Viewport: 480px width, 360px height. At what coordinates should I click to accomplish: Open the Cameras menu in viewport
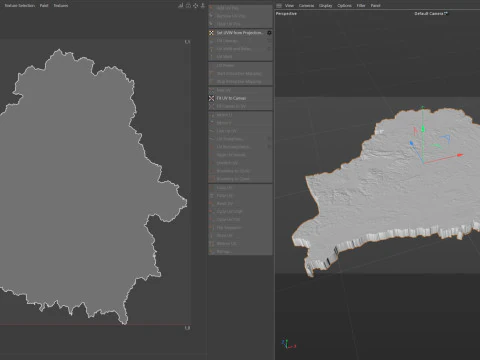306,5
